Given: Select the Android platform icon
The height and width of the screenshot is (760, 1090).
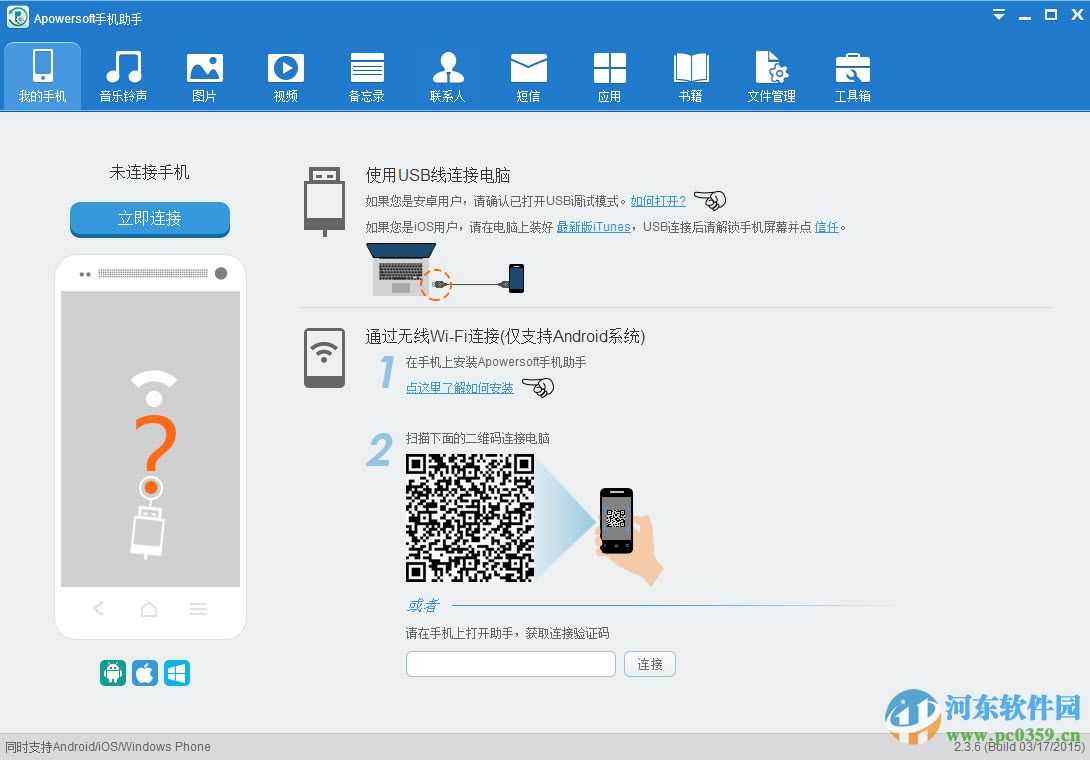Looking at the screenshot, I should coord(113,673).
